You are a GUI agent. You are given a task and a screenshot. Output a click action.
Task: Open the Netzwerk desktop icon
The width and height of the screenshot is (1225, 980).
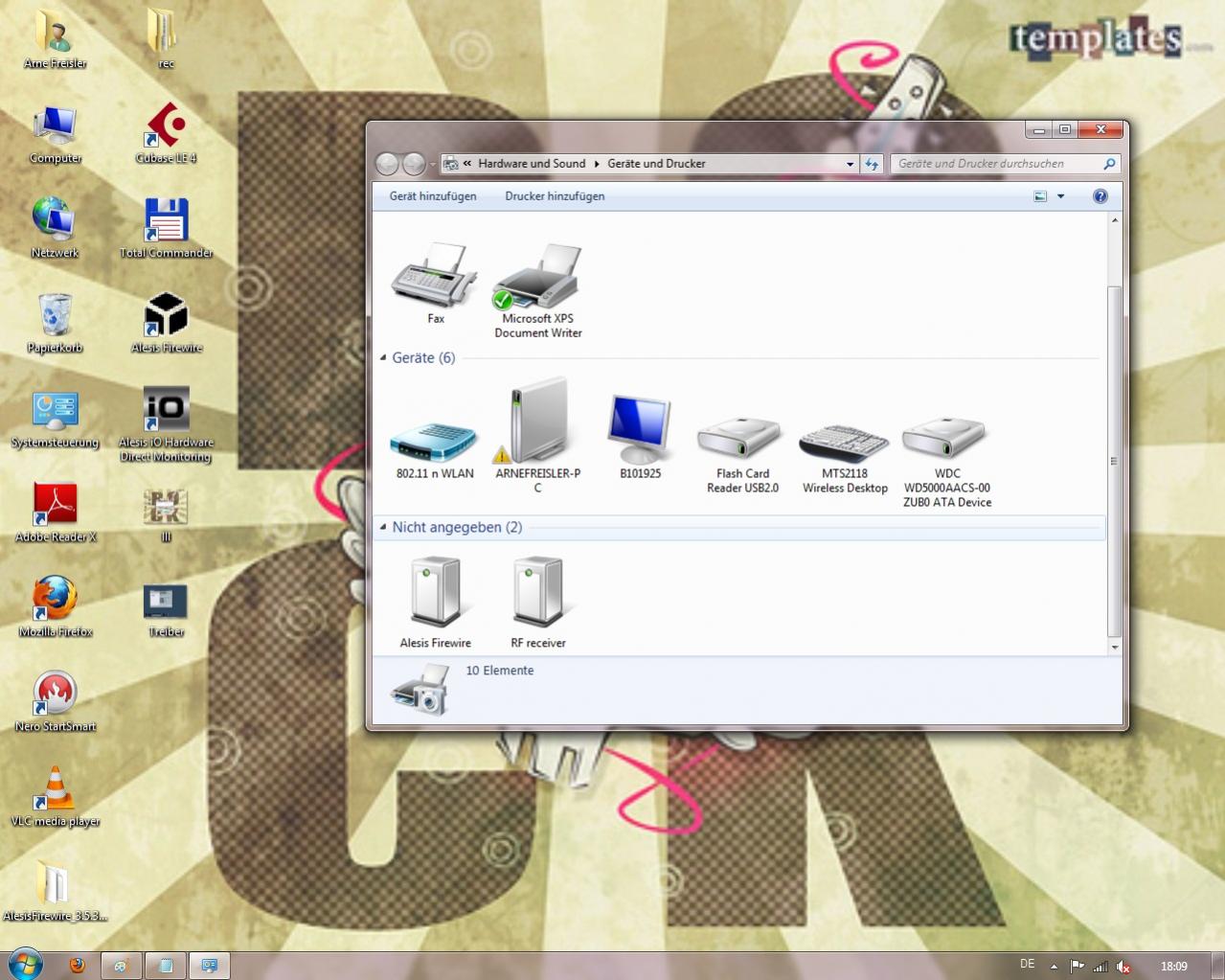[55, 228]
